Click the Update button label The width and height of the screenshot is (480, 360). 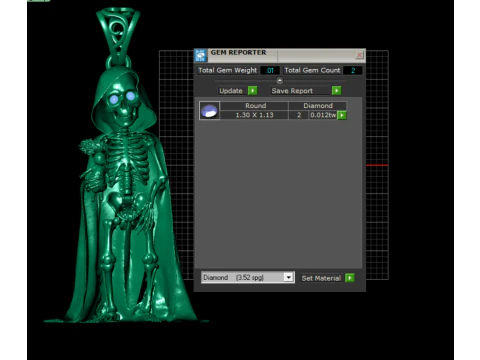tap(231, 91)
